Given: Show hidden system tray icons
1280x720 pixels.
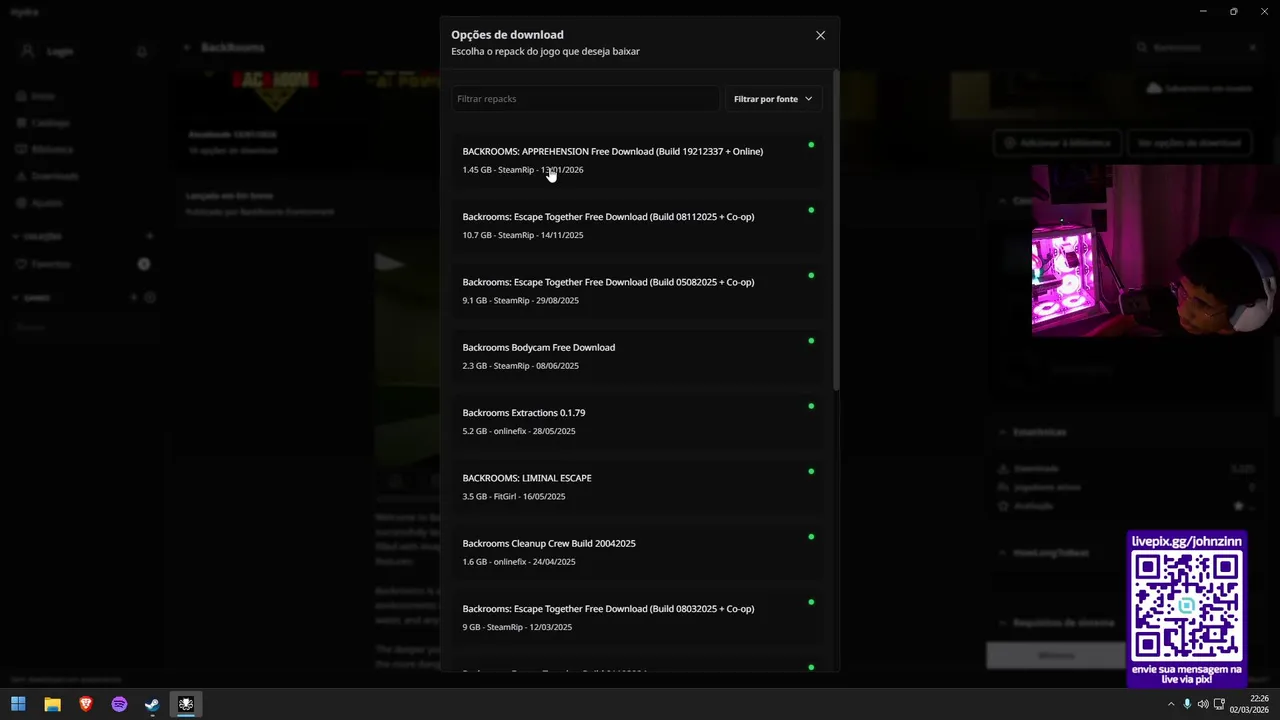Looking at the screenshot, I should click(1171, 704).
